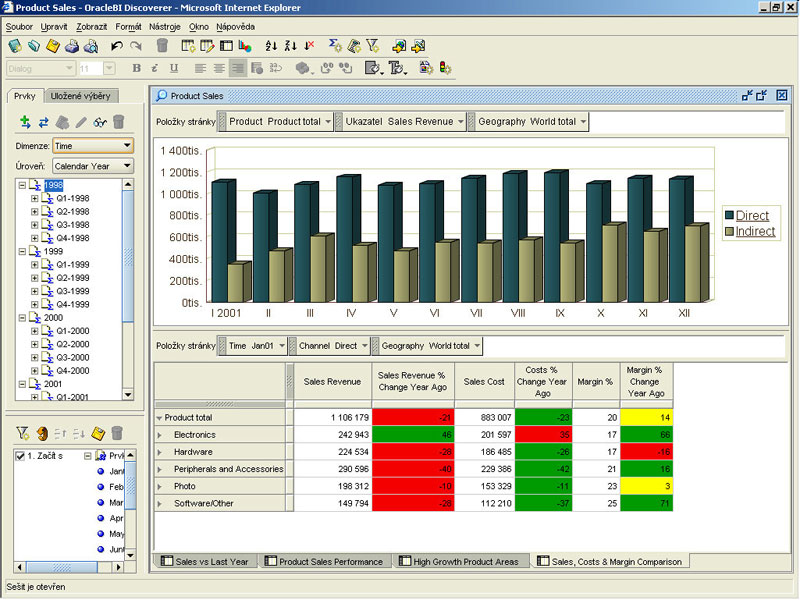Screen dimensions: 800x600
Task: Click the khaki Indirect legend swatch
Action: (x=729, y=232)
